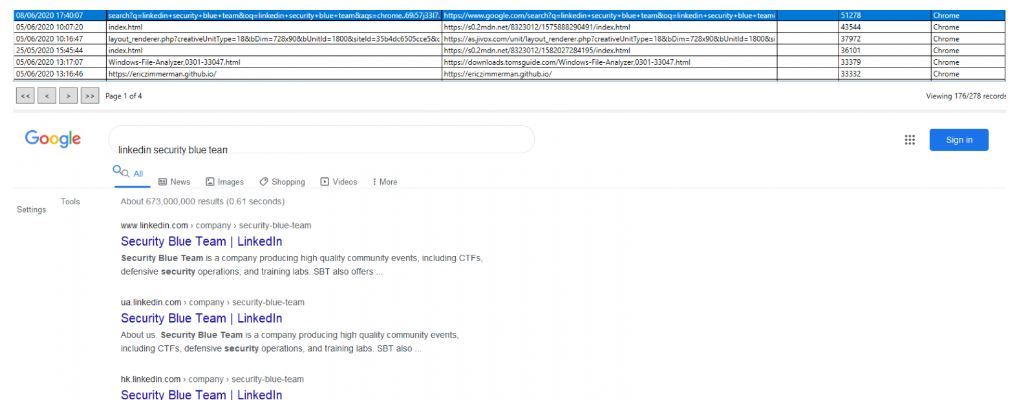Image resolution: width=1030 pixels, height=412 pixels.
Task: Click the Viewing 176/278 records label
Action: (966, 96)
